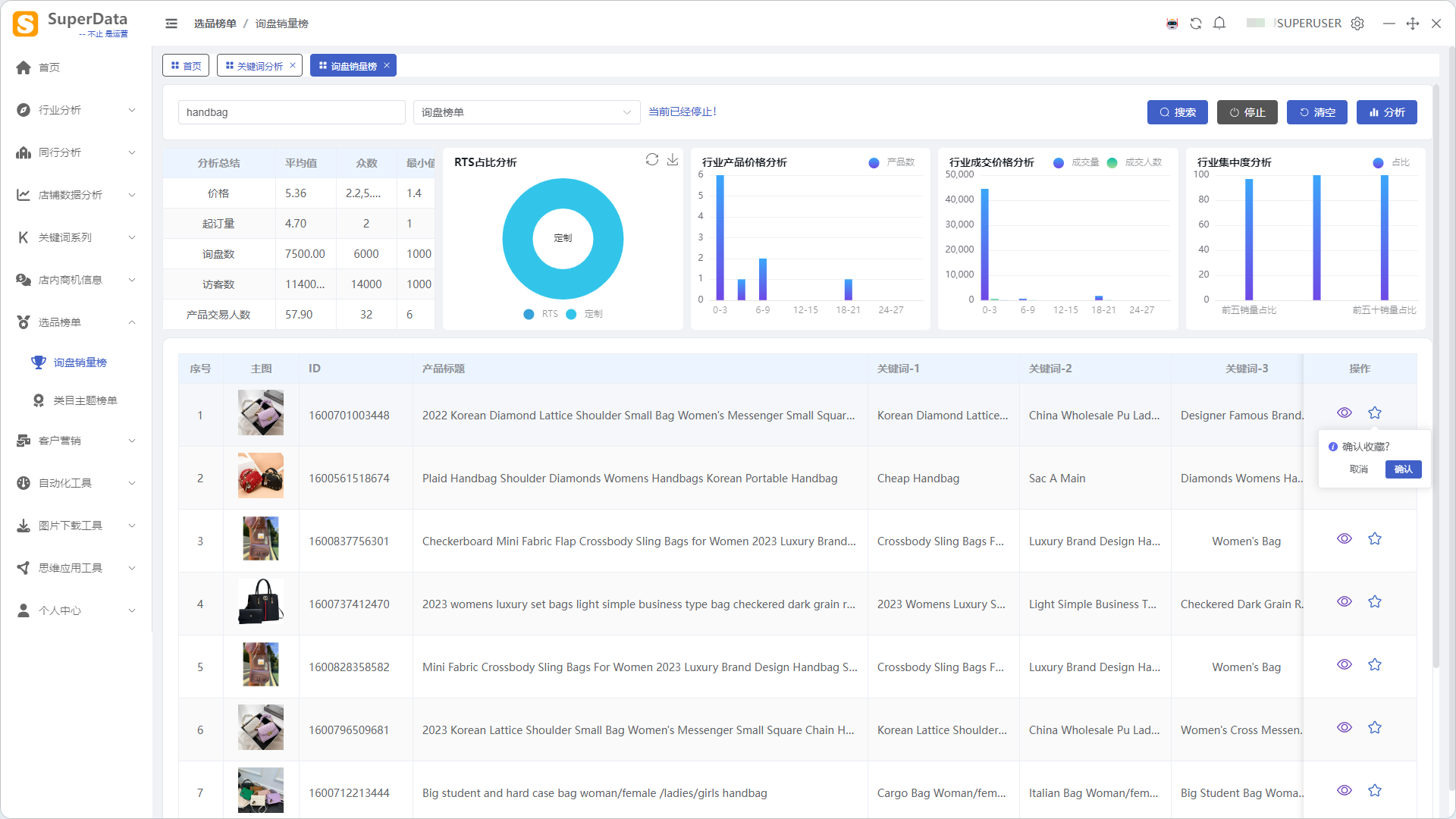Click the star icon for row 4
Image resolution: width=1456 pixels, height=819 pixels.
pos(1375,601)
